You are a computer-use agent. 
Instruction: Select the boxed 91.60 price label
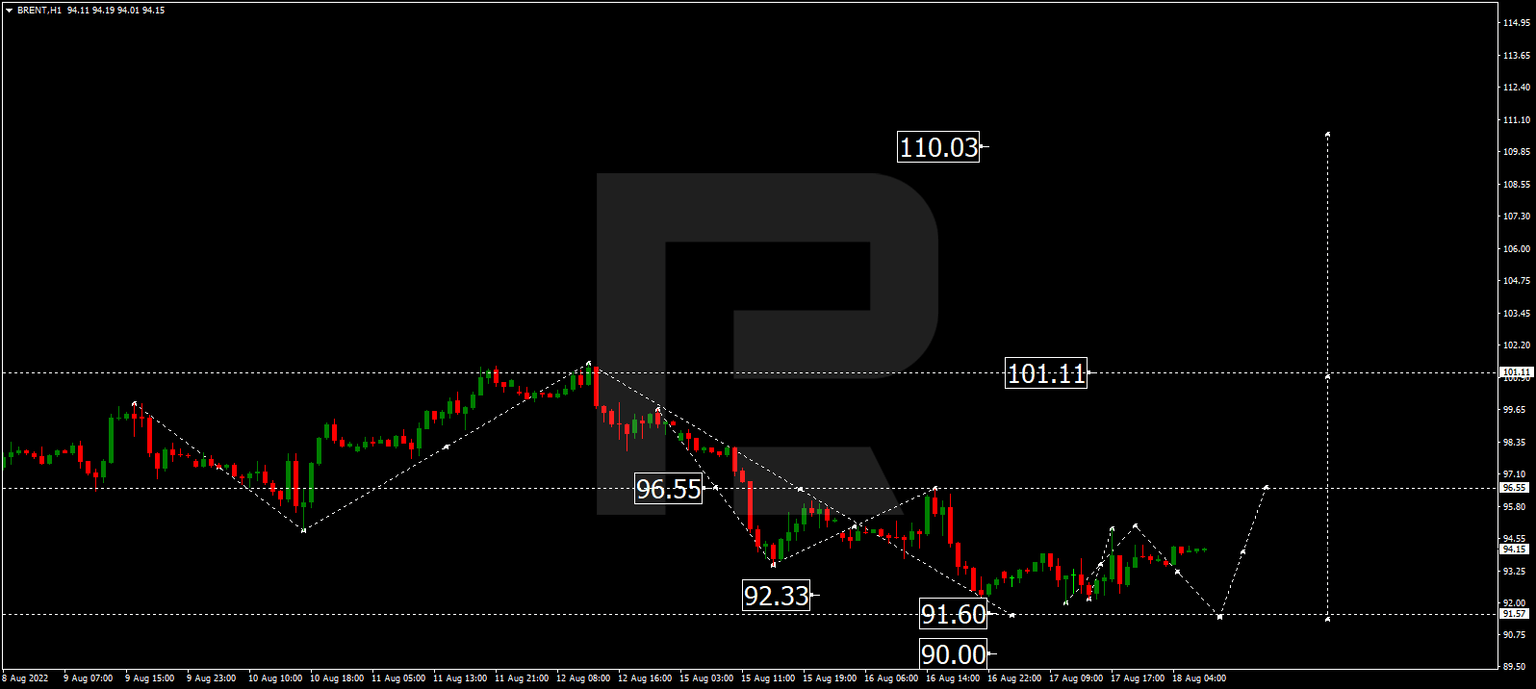click(x=953, y=614)
